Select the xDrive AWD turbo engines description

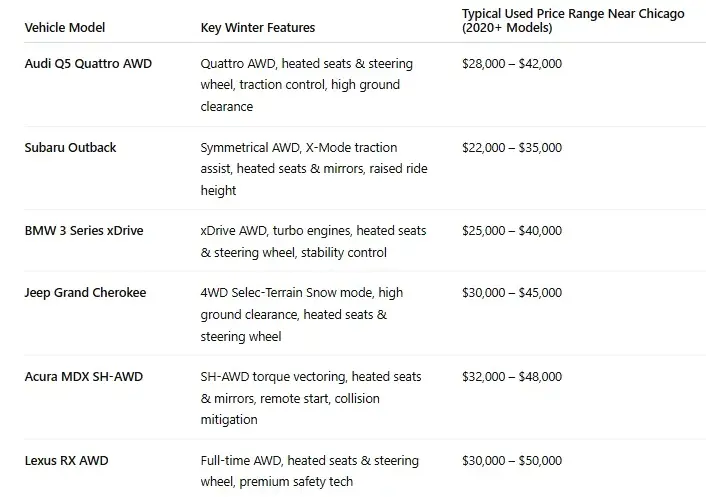click(313, 242)
